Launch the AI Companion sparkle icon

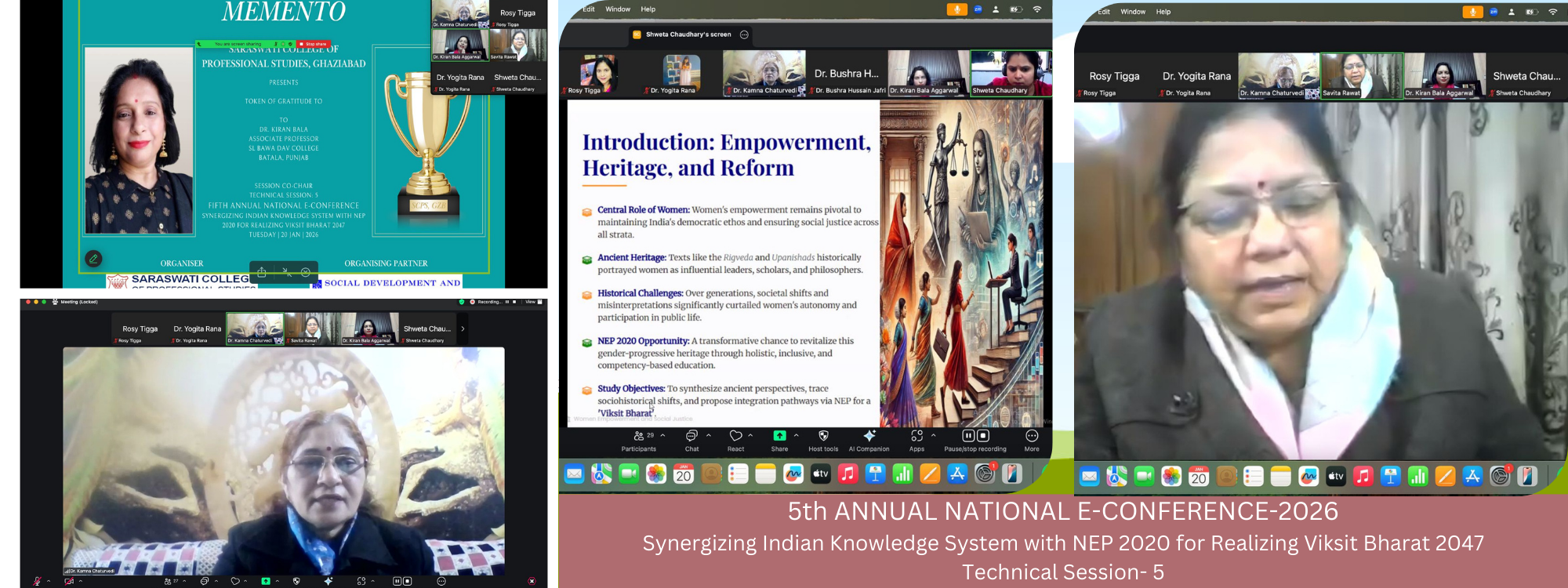tap(869, 437)
